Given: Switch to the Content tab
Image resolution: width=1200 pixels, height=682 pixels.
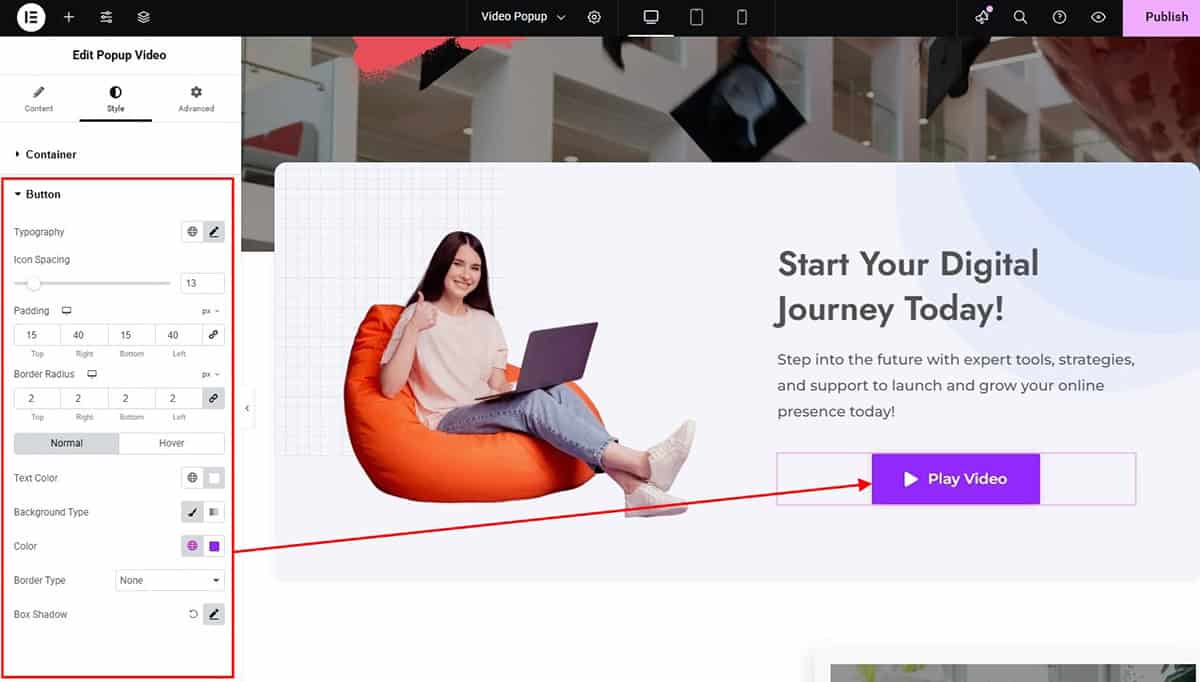Looking at the screenshot, I should [x=39, y=99].
